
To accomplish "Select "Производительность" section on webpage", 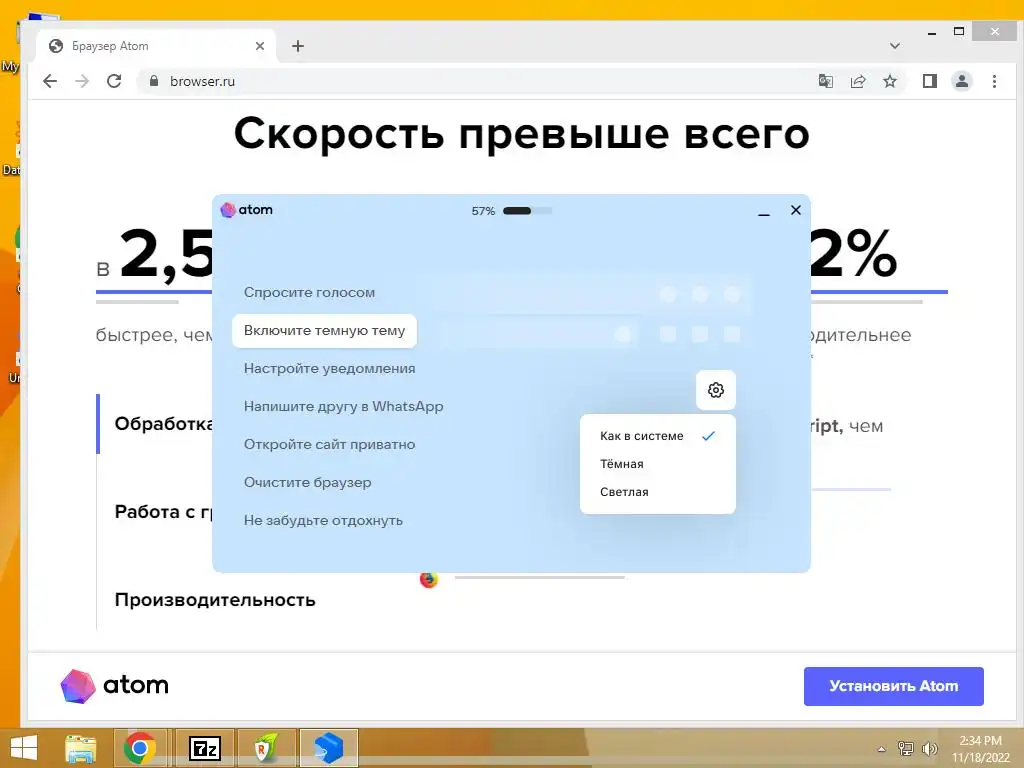I will [215, 600].
